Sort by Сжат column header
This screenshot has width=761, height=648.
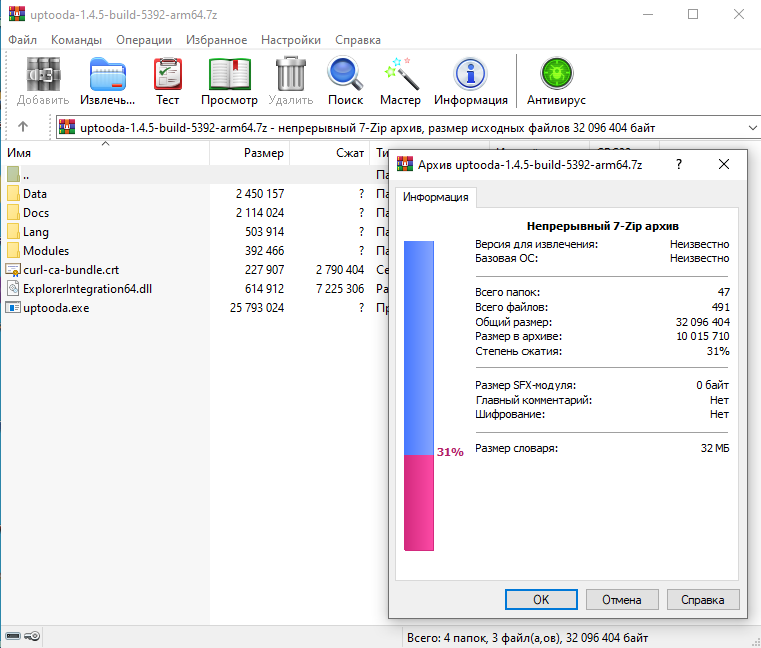pyautogui.click(x=330, y=153)
